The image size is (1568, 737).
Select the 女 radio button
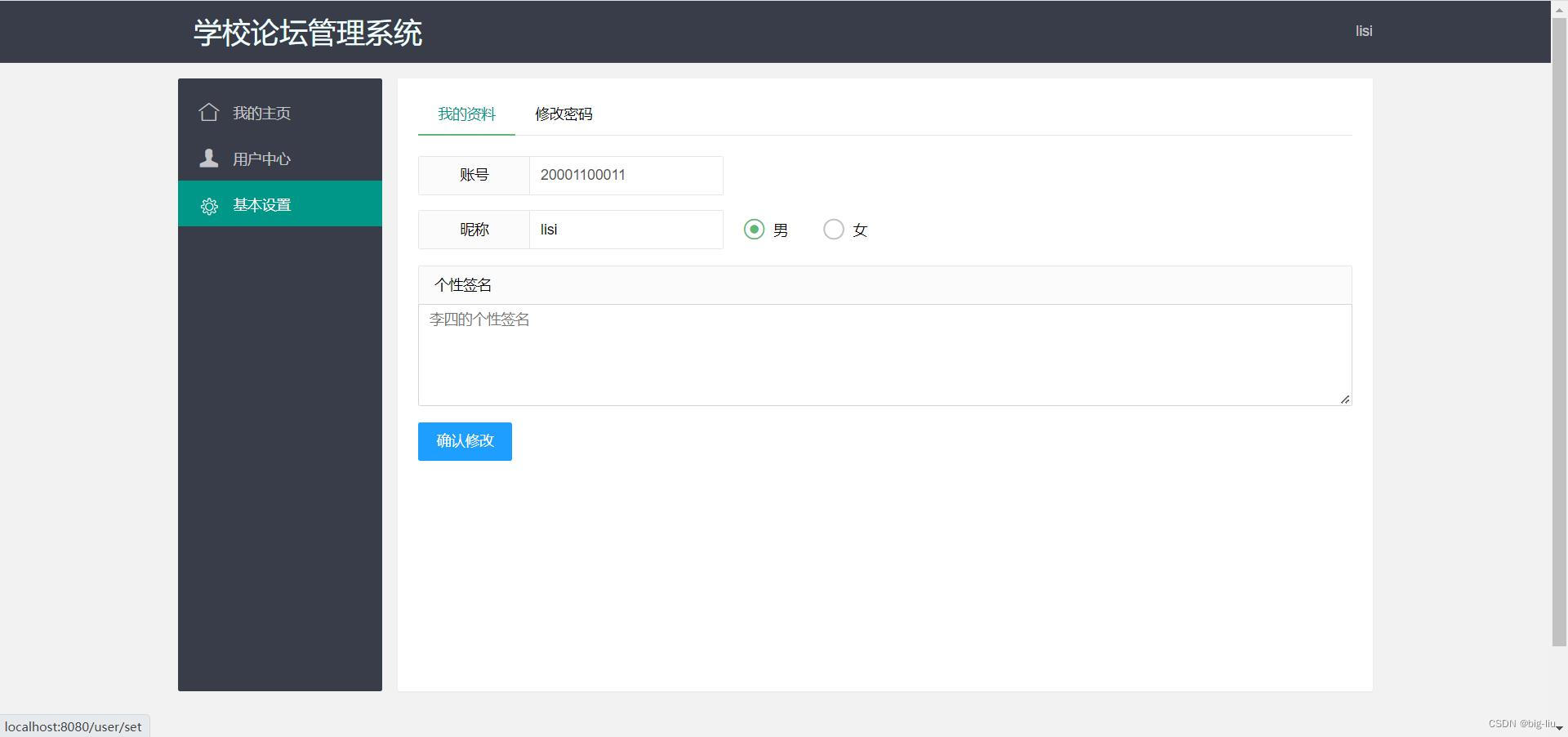tap(833, 230)
